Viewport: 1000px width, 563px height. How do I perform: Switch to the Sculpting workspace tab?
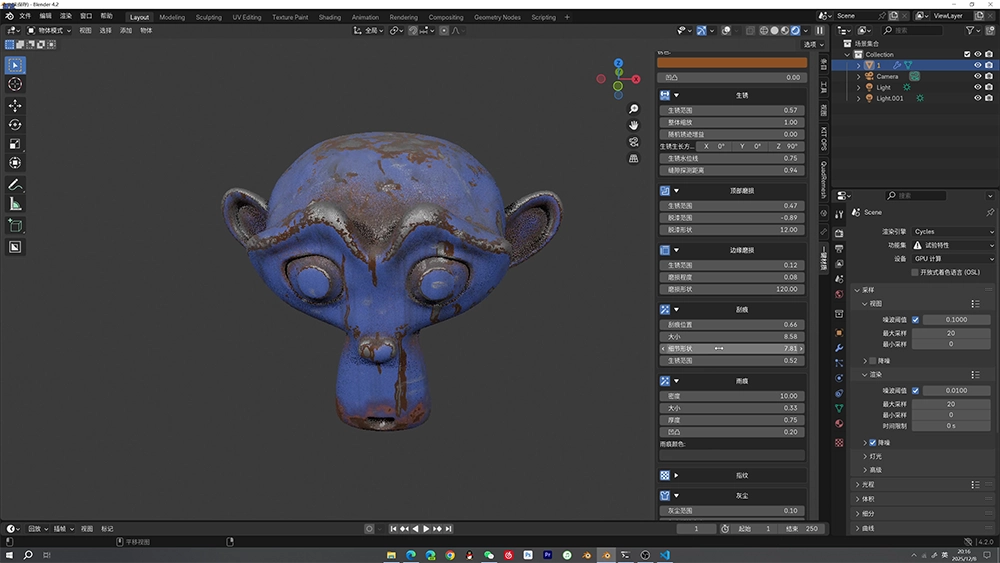[209, 17]
